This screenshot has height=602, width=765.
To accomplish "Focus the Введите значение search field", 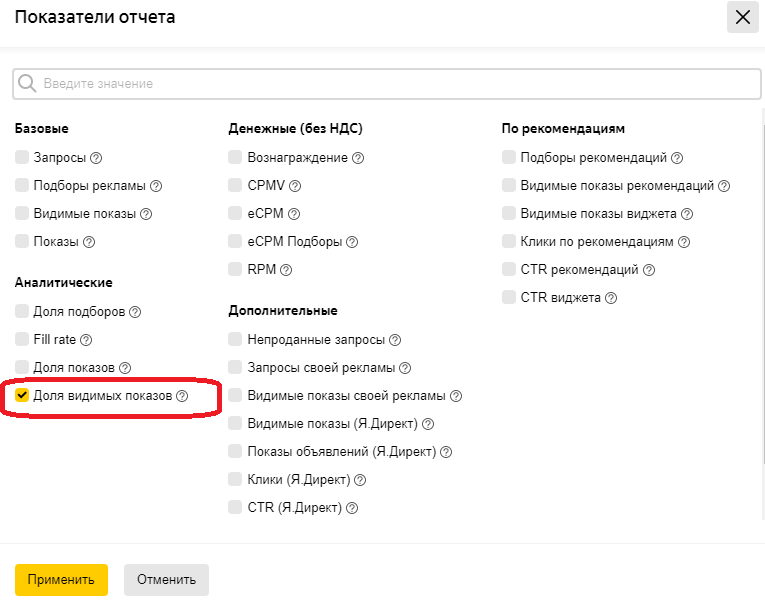I will point(386,84).
